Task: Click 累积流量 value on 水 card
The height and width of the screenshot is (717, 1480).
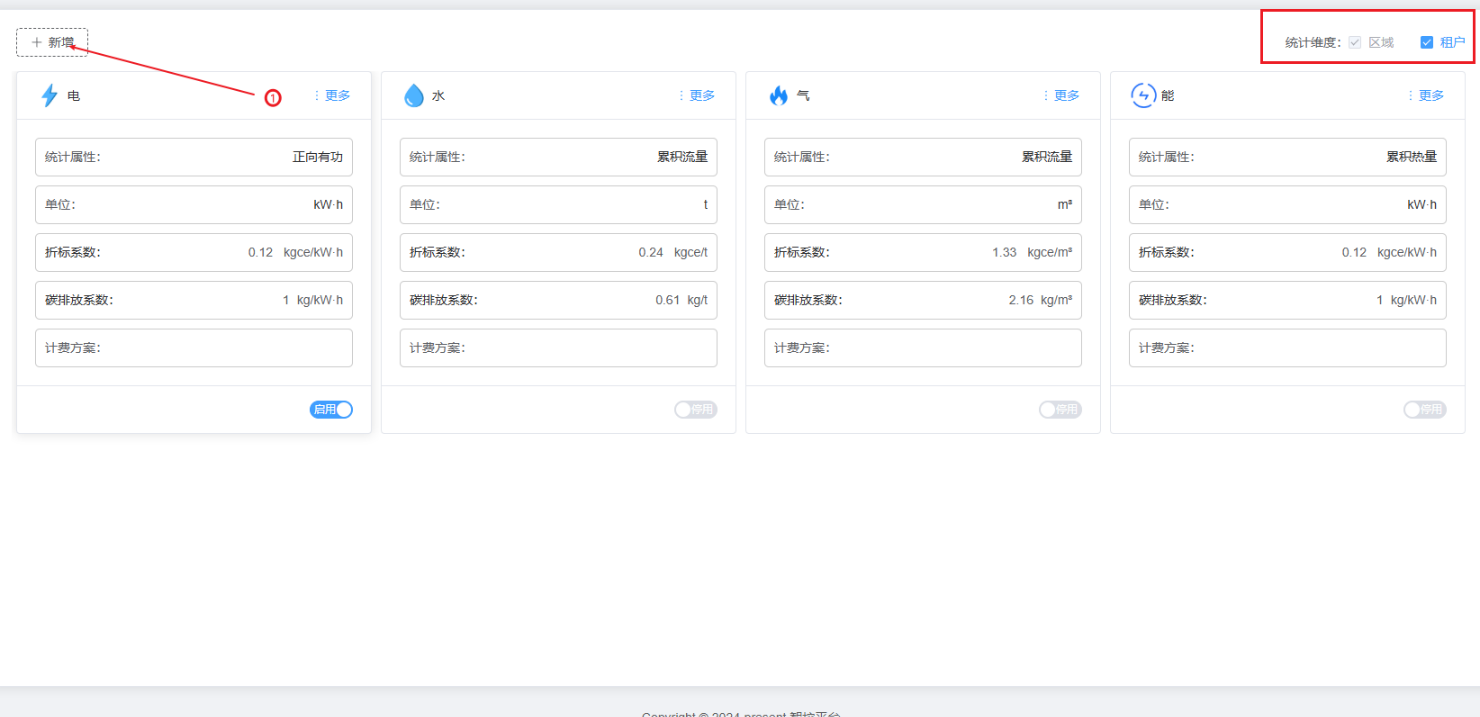Action: [682, 157]
